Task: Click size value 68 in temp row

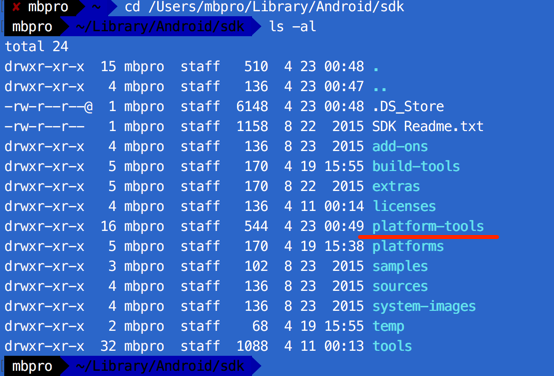Action: coord(260,326)
